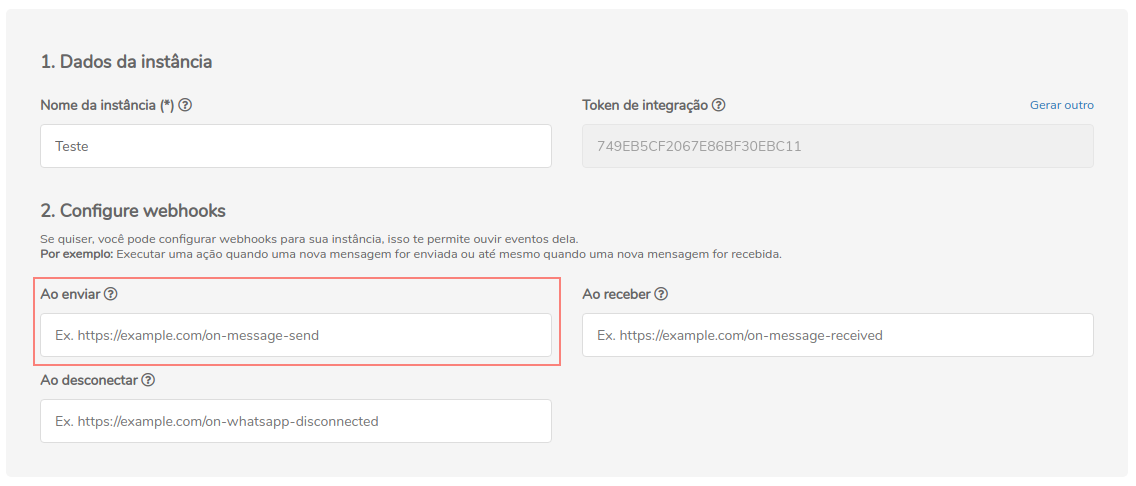Viewport: 1136px width, 486px height.
Task: Click the "Ao desconectar" field label
Action: (x=89, y=380)
